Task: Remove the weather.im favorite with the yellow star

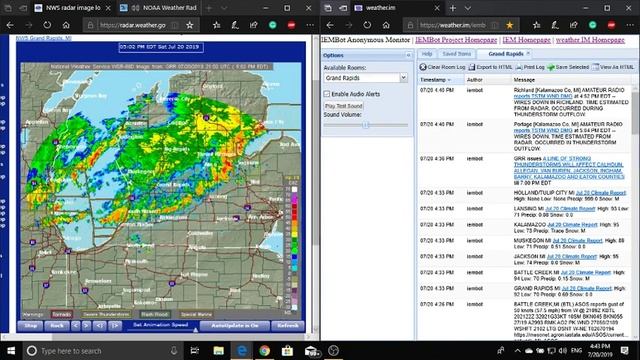Action: click(509, 25)
